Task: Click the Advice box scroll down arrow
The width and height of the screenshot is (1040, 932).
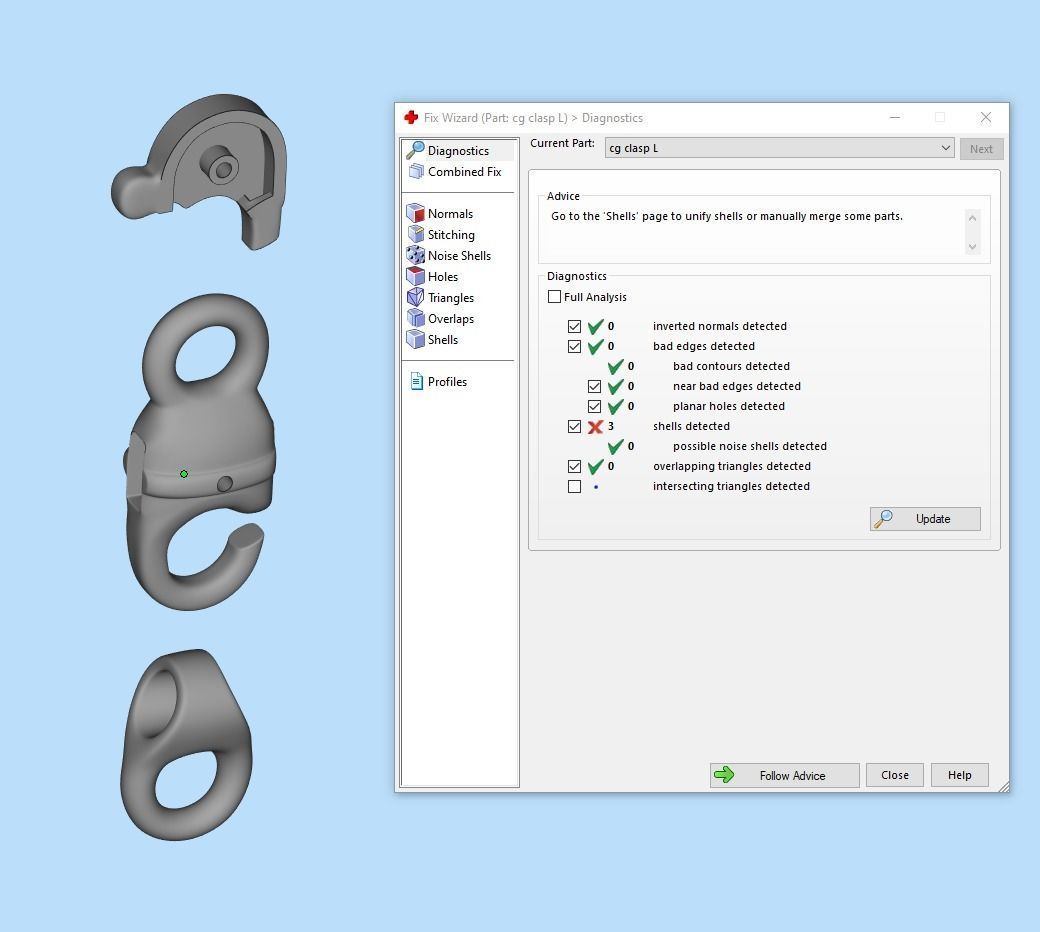Action: point(972,247)
